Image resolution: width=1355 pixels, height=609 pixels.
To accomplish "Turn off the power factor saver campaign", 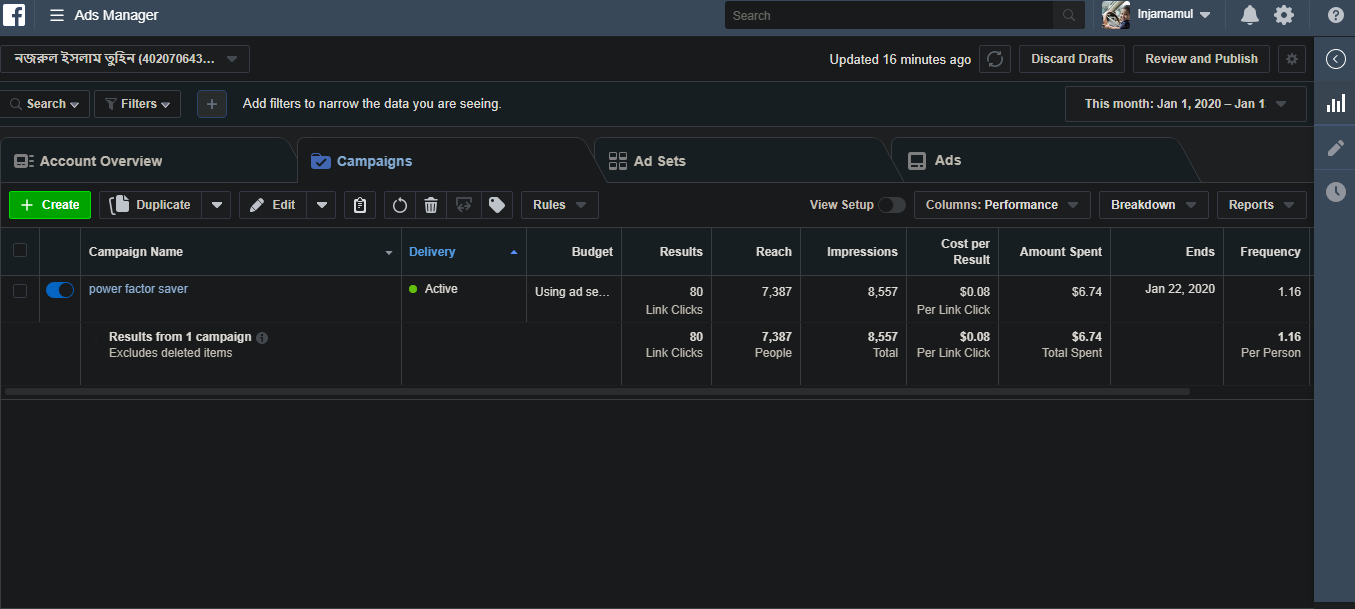I will tap(60, 290).
